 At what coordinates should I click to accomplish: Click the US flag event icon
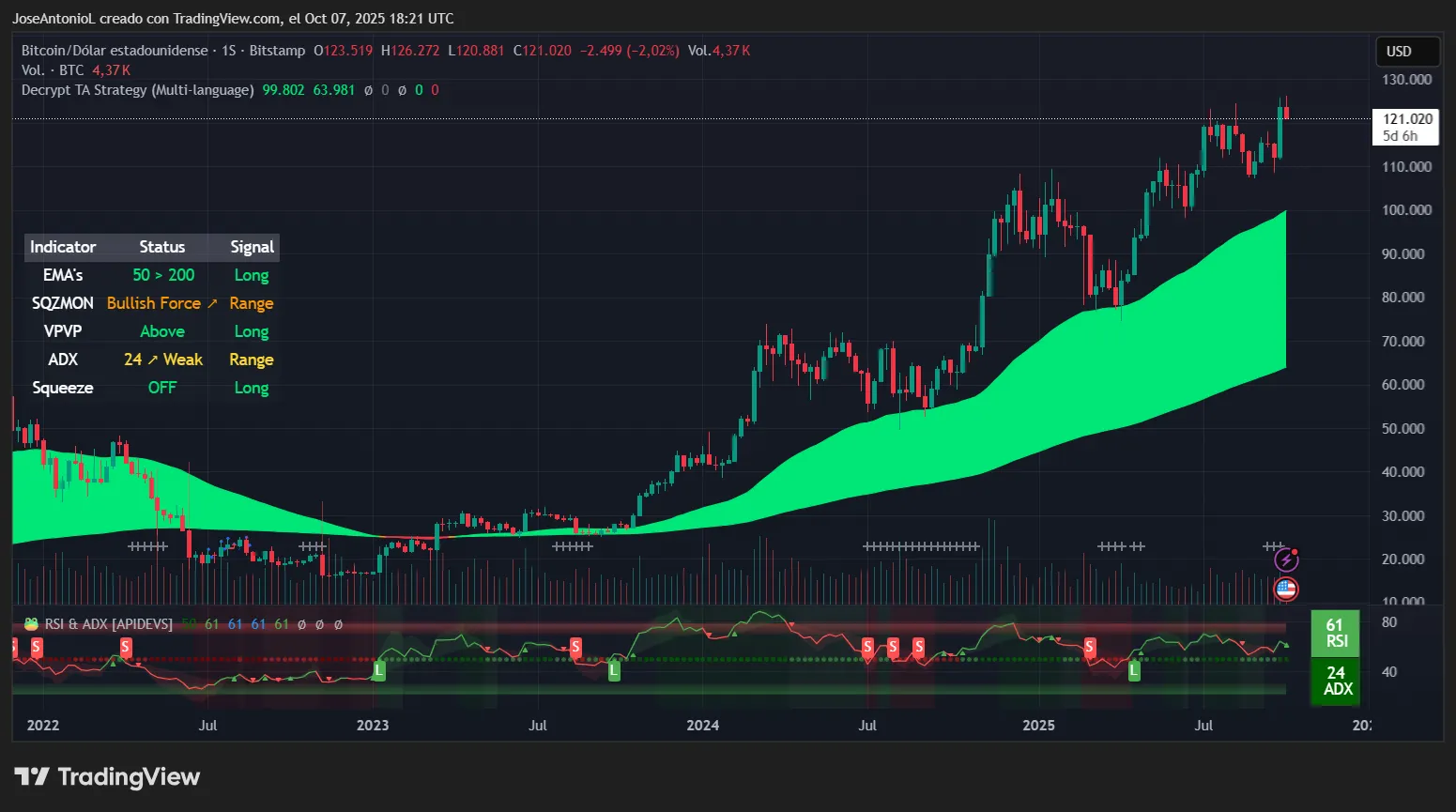click(1285, 590)
